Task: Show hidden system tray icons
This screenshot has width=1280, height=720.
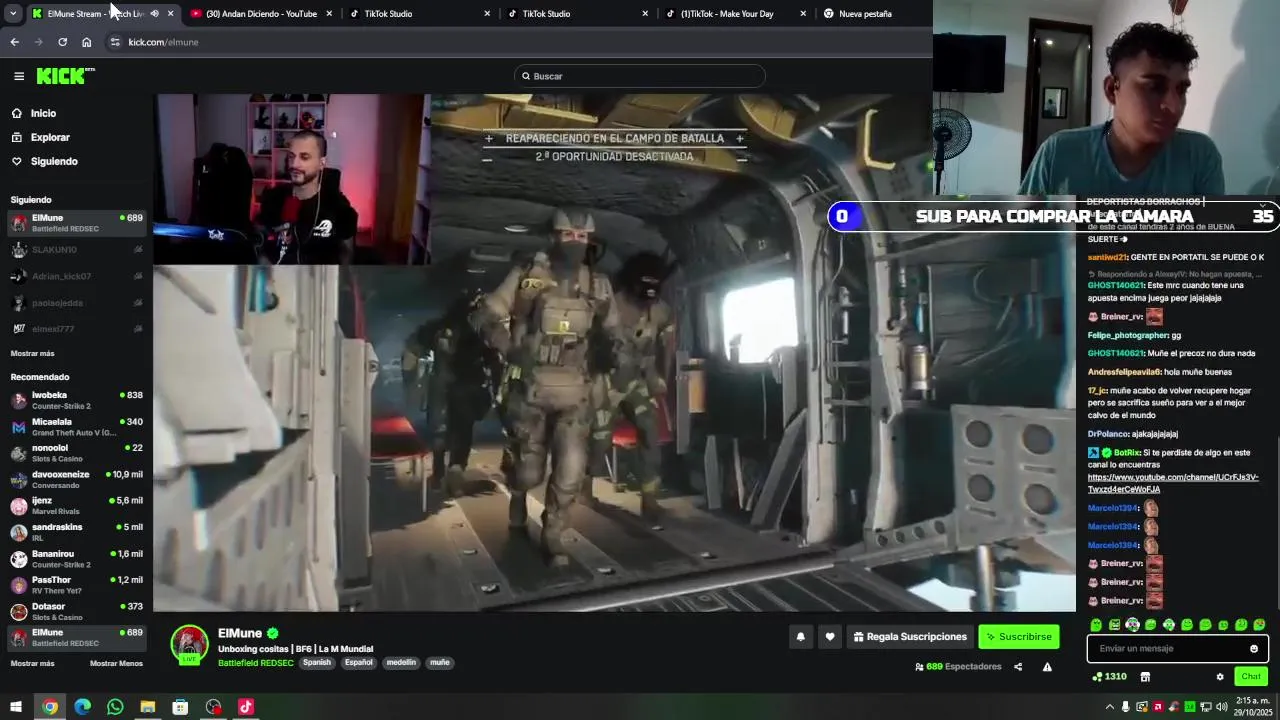Action: [x=1109, y=707]
